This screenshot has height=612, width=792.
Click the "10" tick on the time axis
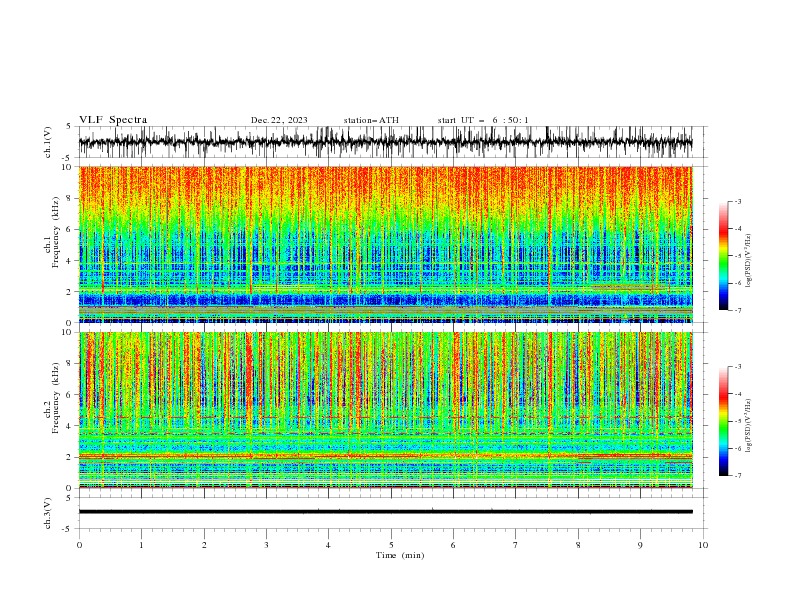tap(703, 545)
